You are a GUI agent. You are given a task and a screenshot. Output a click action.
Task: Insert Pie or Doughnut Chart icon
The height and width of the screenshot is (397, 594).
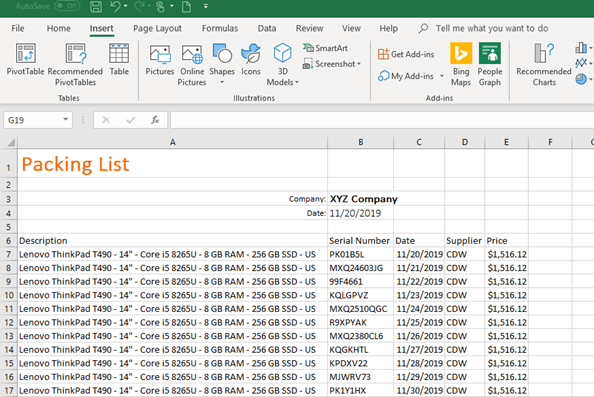[x=581, y=79]
